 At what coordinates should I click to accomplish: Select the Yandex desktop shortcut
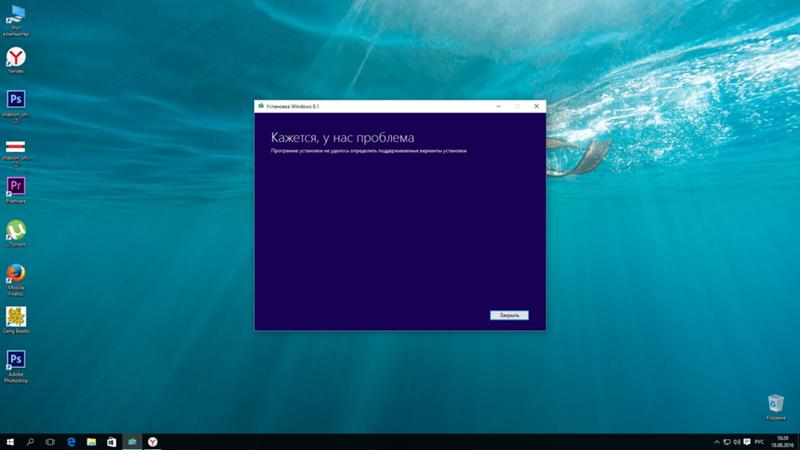point(16,60)
